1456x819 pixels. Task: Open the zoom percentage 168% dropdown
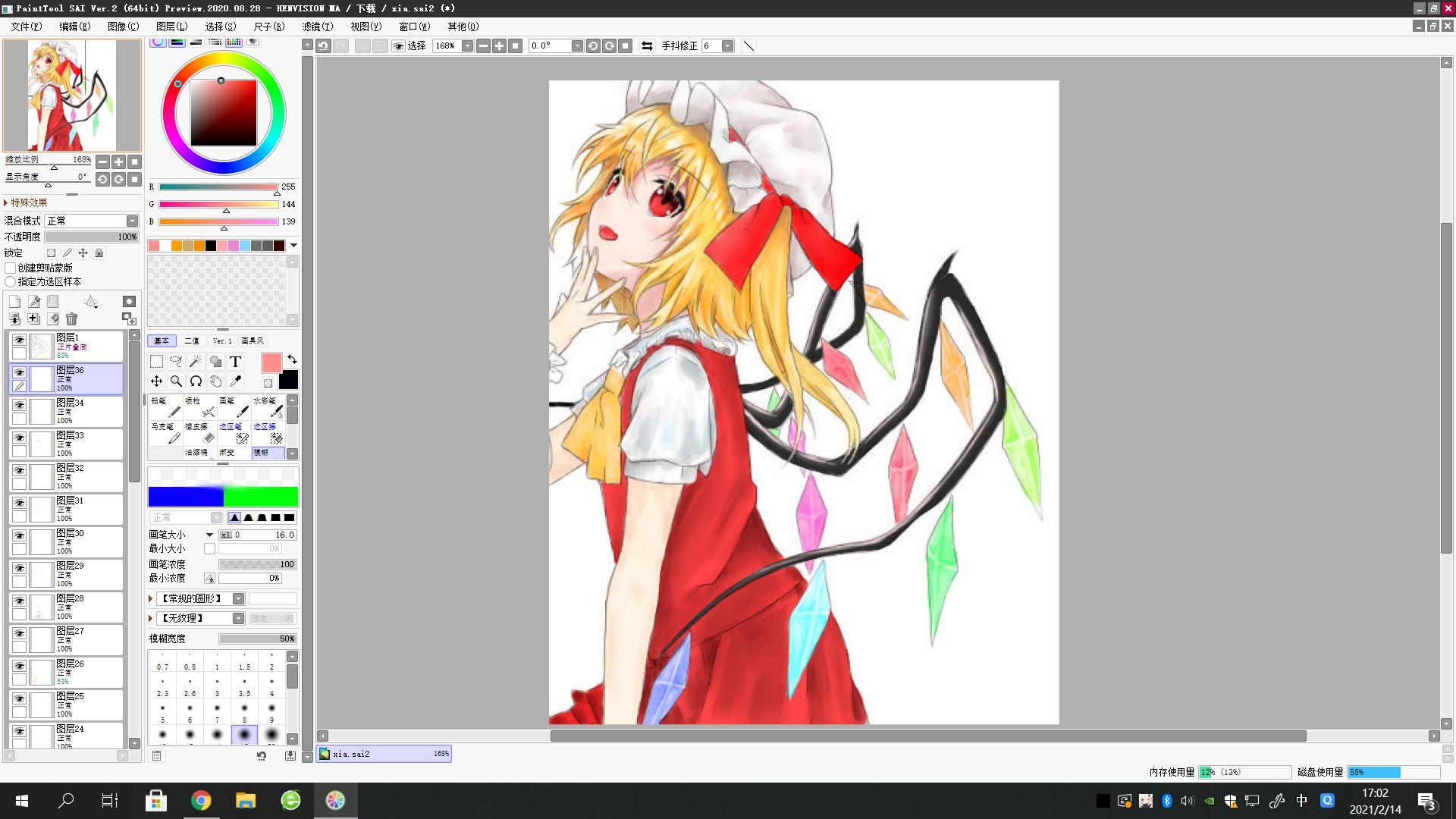467,46
